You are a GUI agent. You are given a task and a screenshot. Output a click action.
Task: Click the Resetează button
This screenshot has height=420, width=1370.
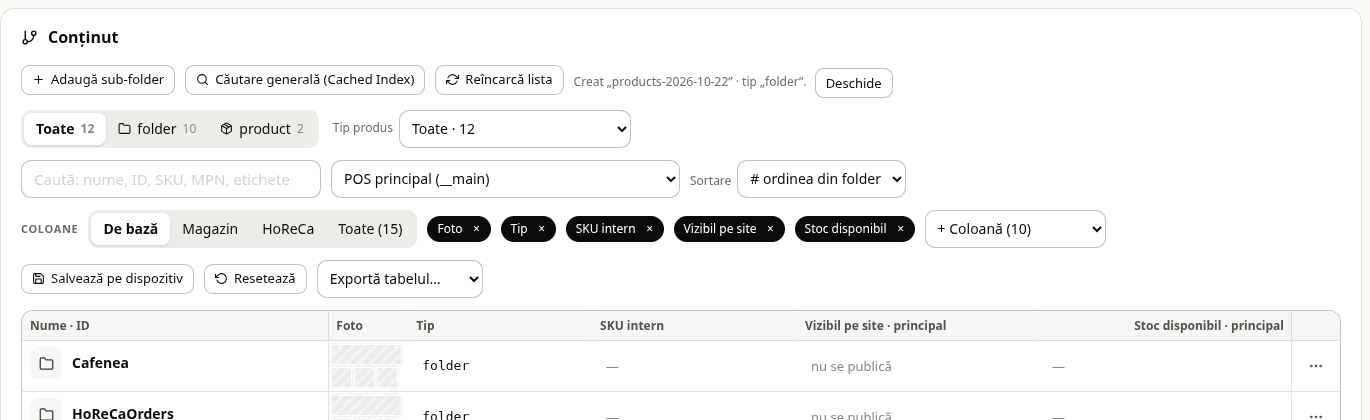[x=255, y=279]
